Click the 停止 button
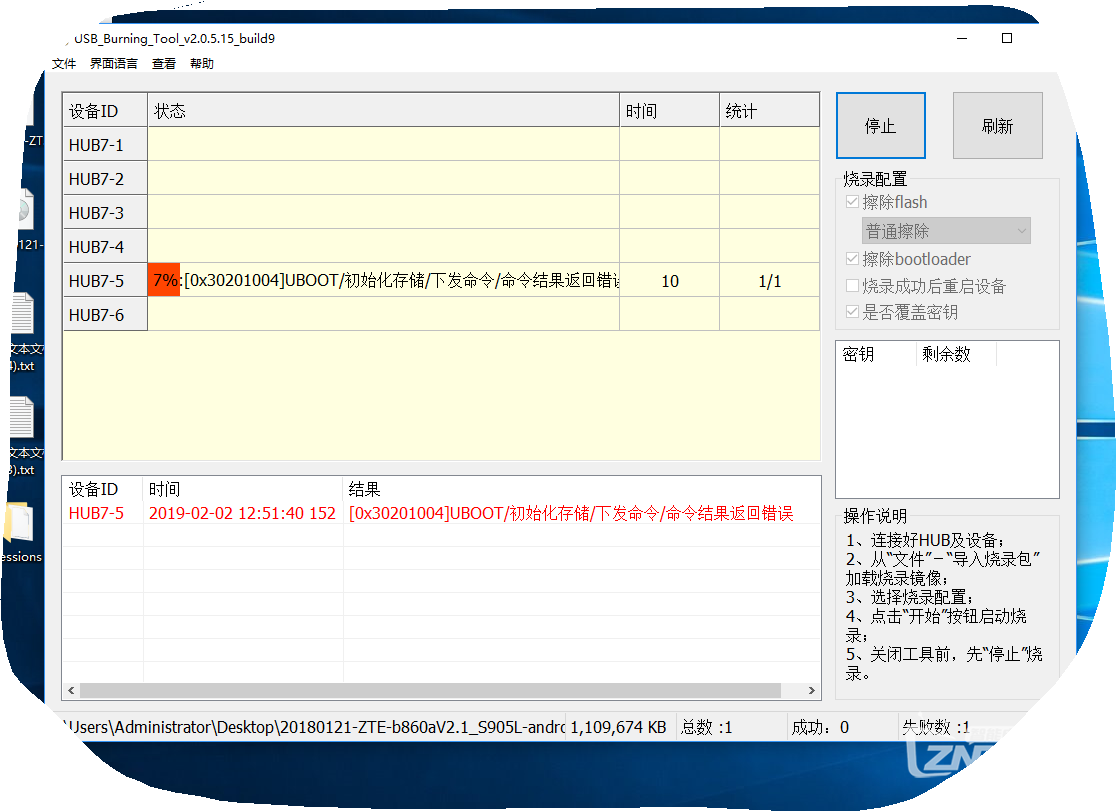Image resolution: width=1116 pixels, height=811 pixels. 880,125
